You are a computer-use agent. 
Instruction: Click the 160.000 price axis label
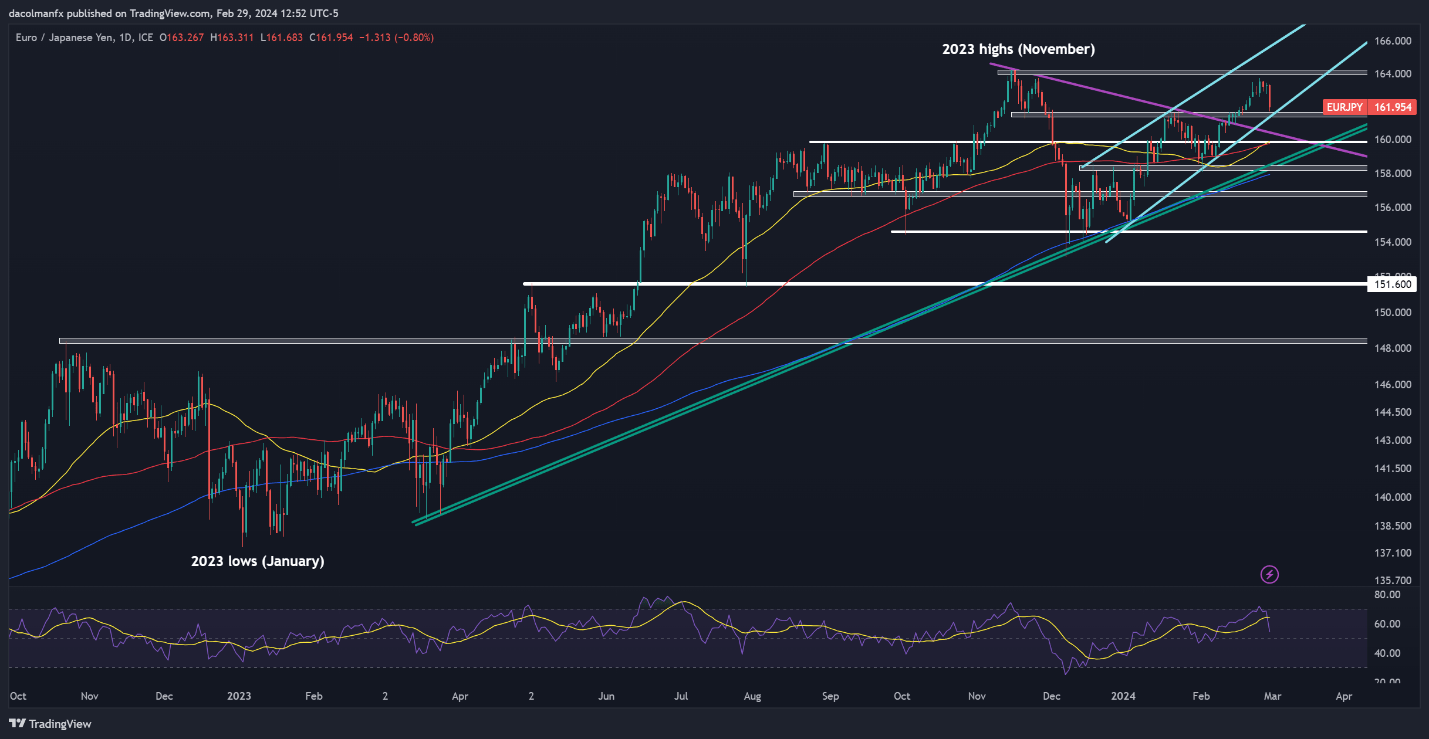[x=1393, y=140]
